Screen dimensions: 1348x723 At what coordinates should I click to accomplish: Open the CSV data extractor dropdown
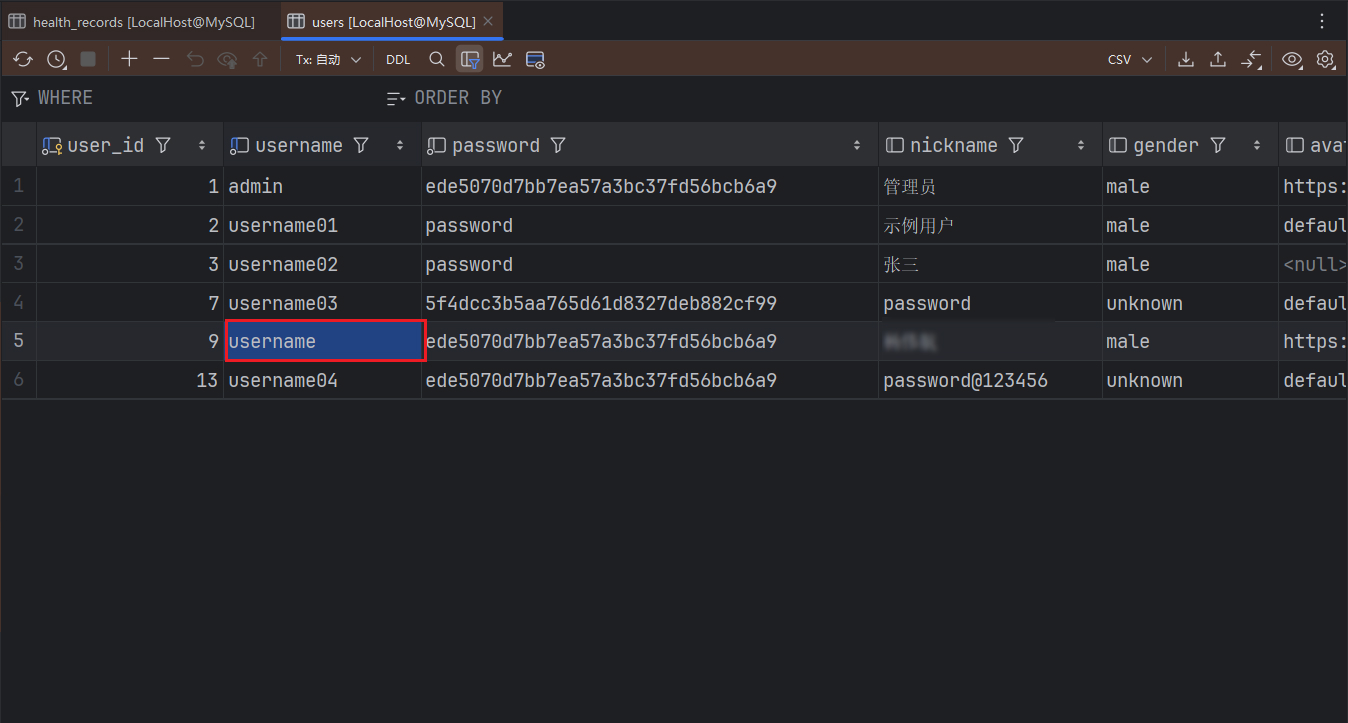click(1130, 59)
